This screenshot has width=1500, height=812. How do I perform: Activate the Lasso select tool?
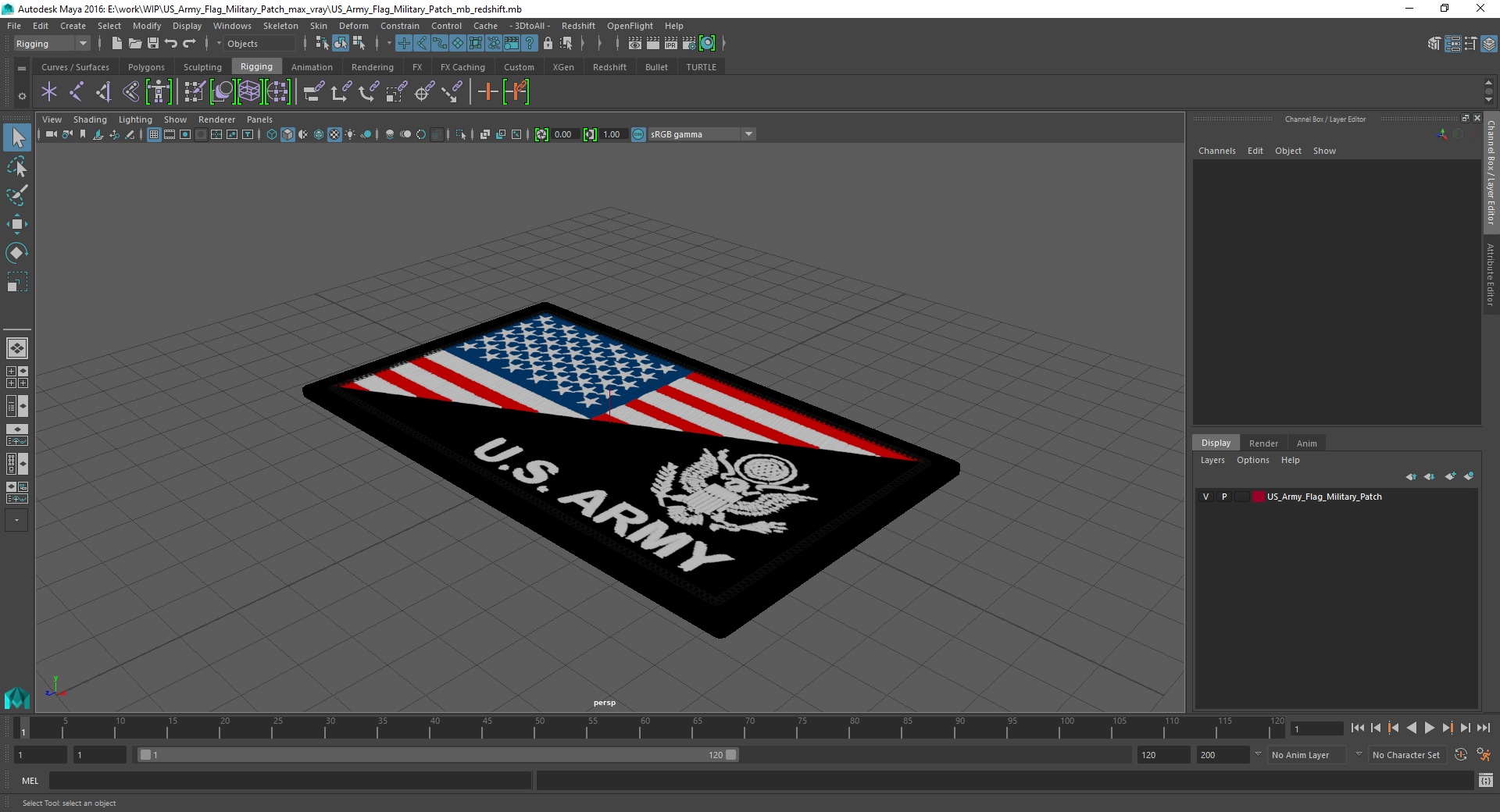click(17, 167)
